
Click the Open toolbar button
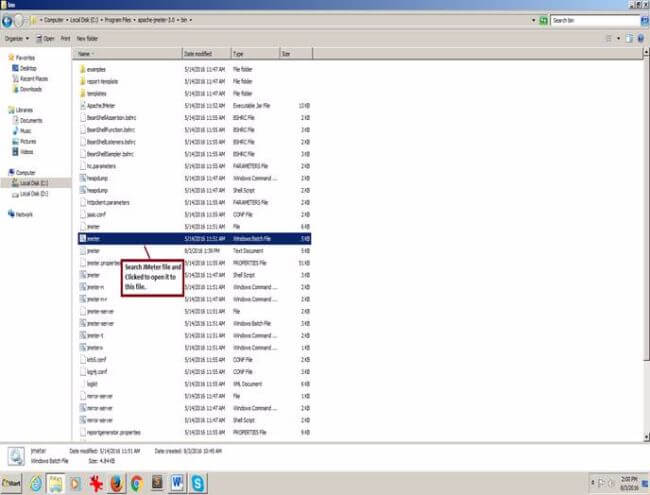[x=45, y=39]
